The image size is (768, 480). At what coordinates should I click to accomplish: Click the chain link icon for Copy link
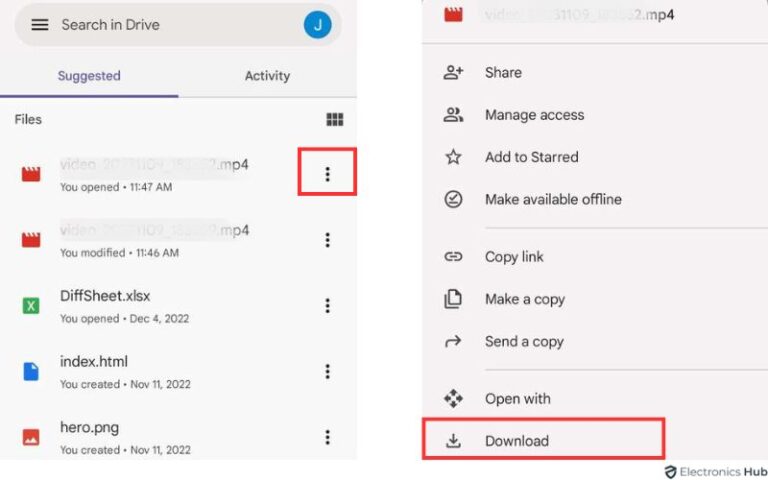(x=453, y=257)
